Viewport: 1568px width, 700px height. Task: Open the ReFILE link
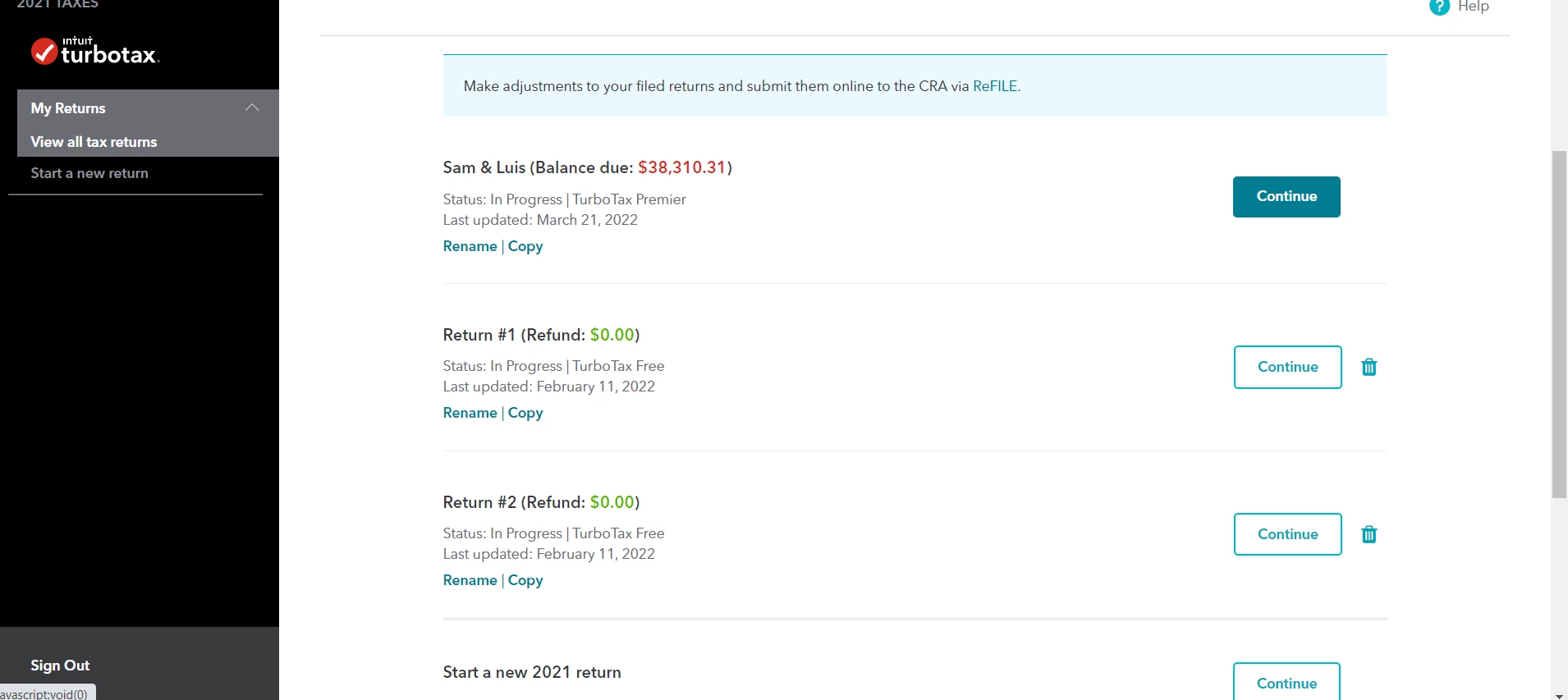(994, 86)
